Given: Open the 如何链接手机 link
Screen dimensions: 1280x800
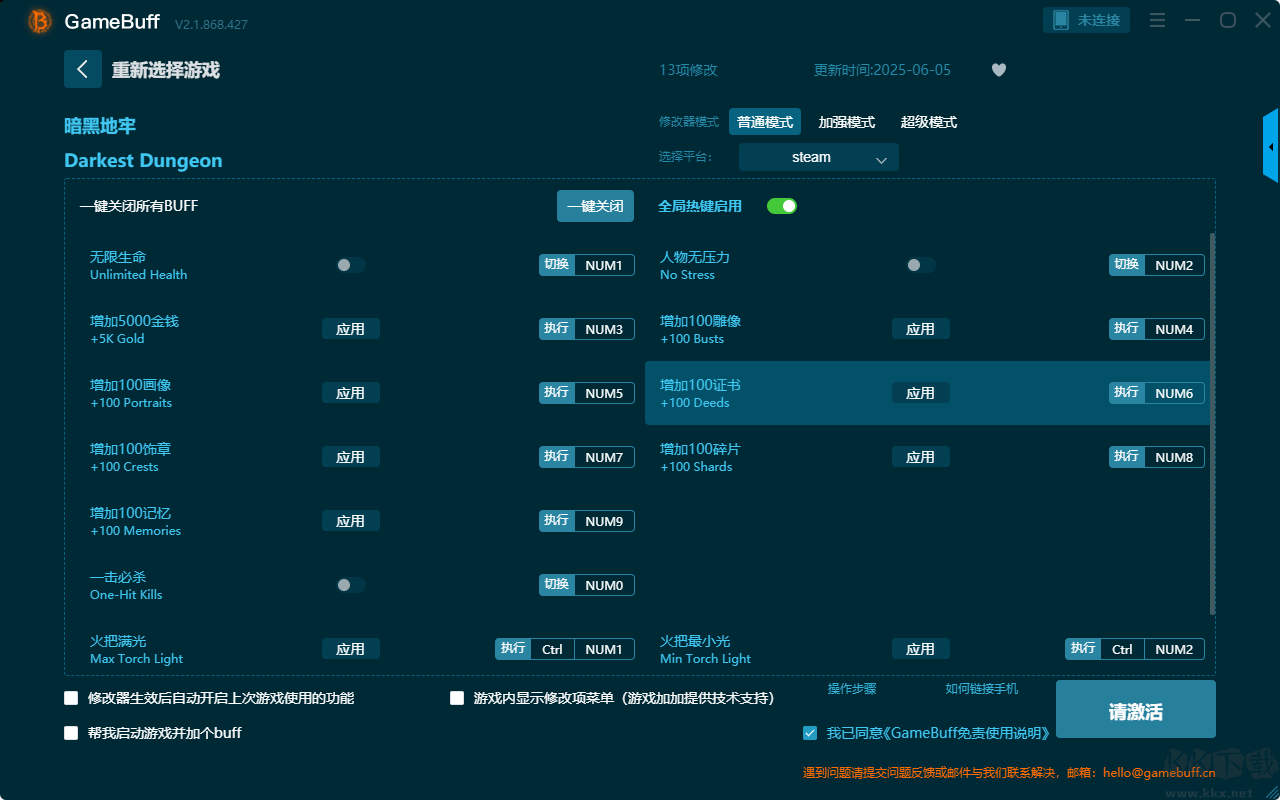Looking at the screenshot, I should [982, 689].
